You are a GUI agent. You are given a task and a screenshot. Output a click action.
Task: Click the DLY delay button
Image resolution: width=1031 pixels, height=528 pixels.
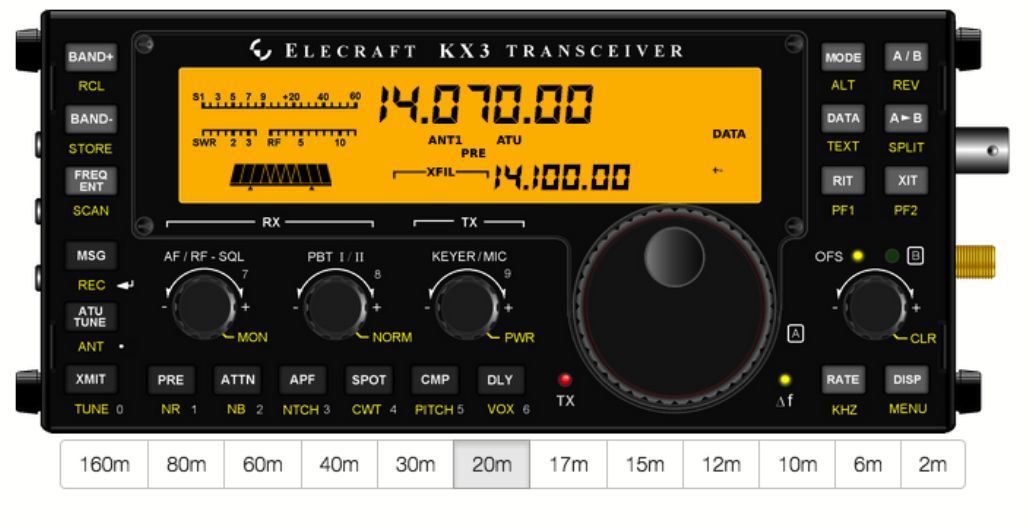click(x=500, y=379)
